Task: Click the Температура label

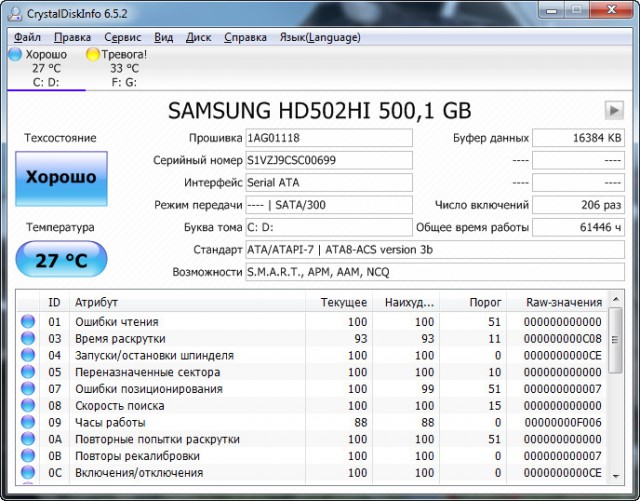Action: coord(60,227)
